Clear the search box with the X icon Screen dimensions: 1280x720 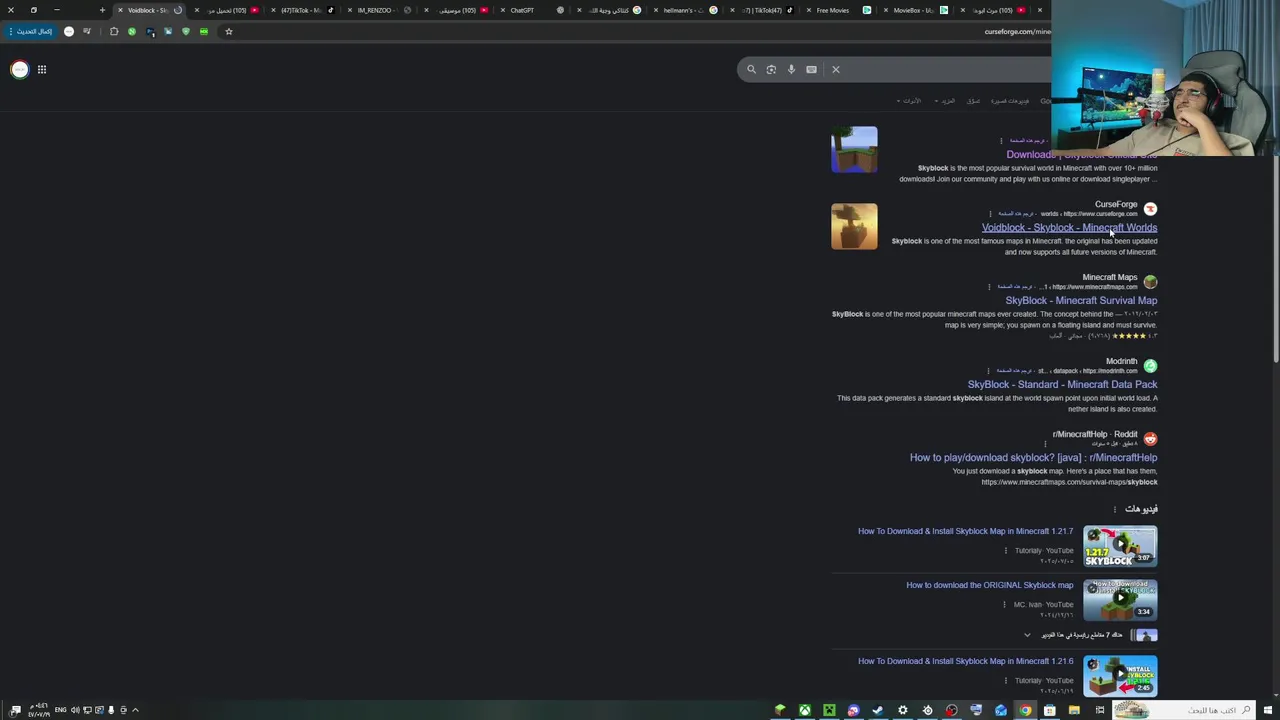836,69
